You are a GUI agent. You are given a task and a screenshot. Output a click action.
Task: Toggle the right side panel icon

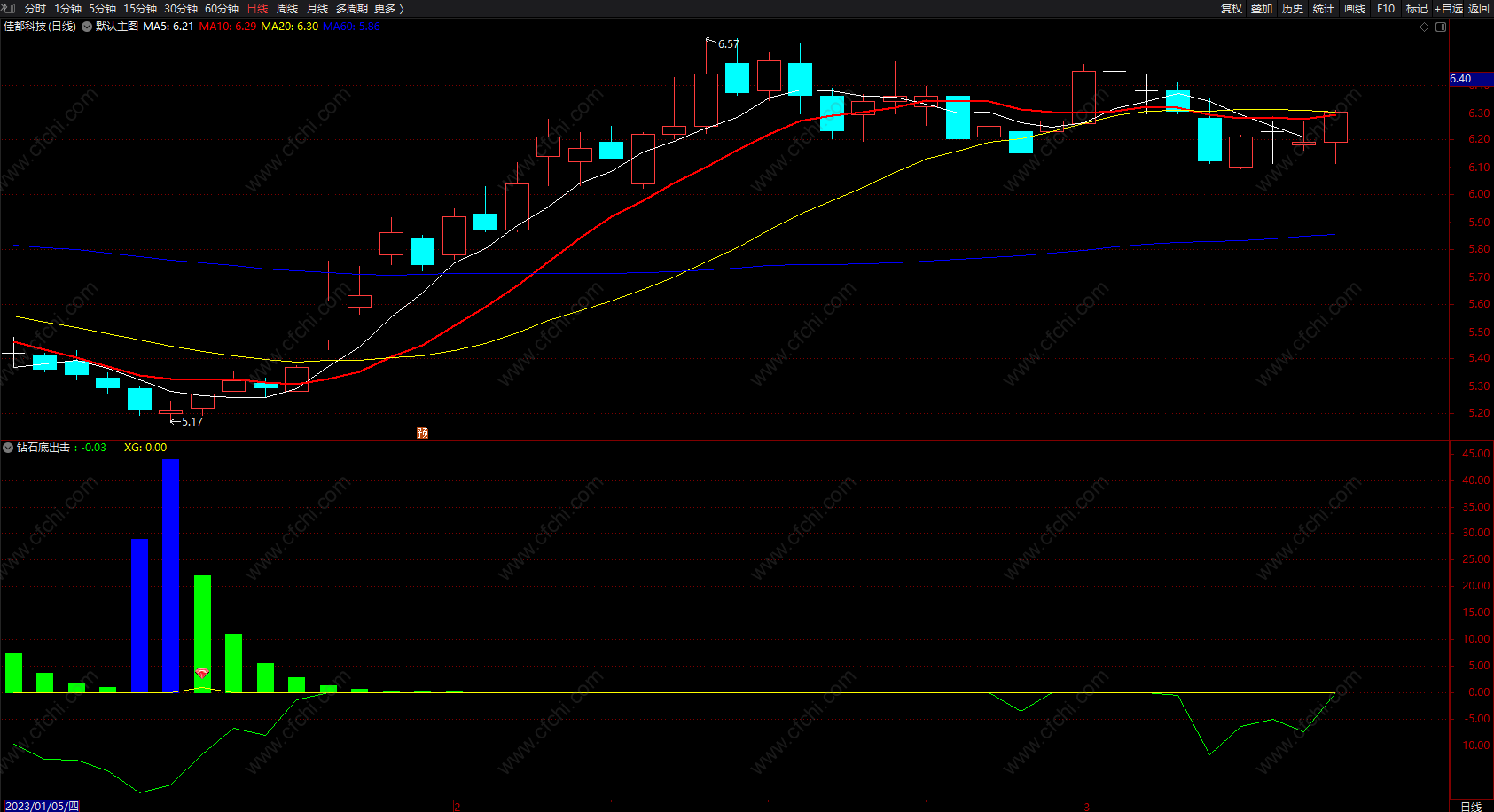tap(1441, 27)
